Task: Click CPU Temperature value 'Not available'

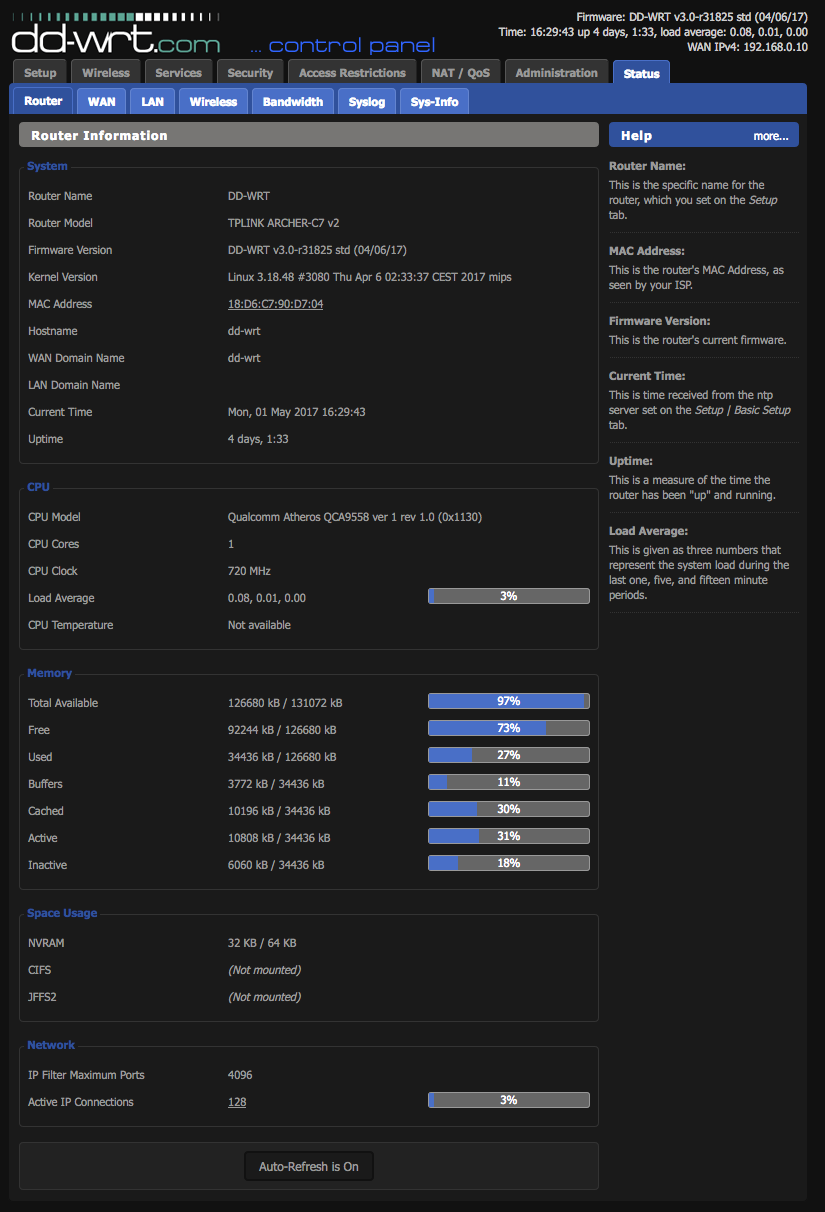Action: (259, 625)
